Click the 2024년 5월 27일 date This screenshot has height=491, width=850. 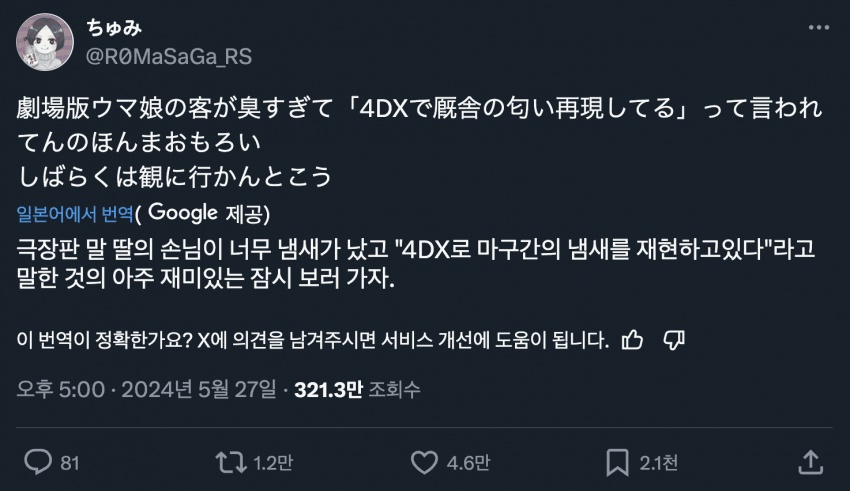198,389
